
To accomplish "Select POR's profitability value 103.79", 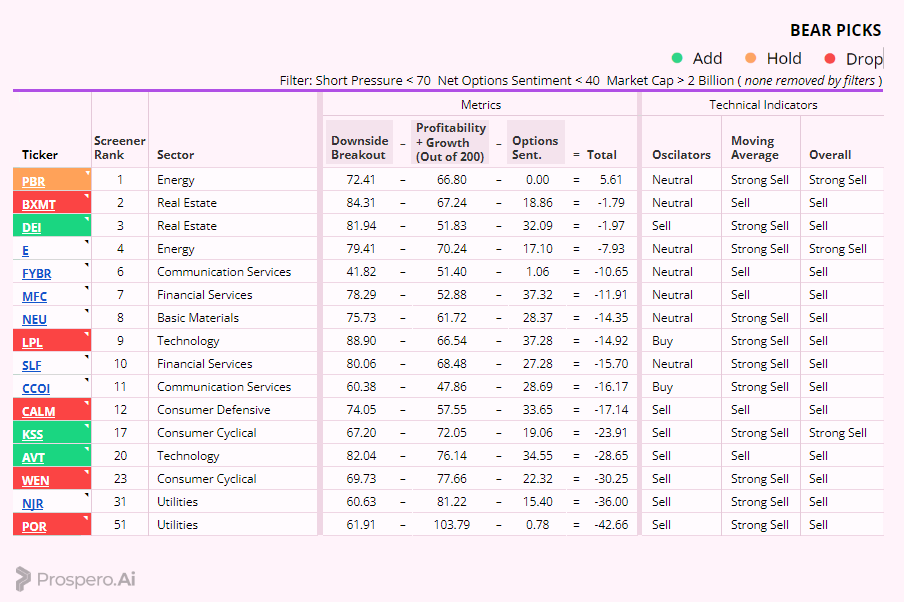I will 451,525.
